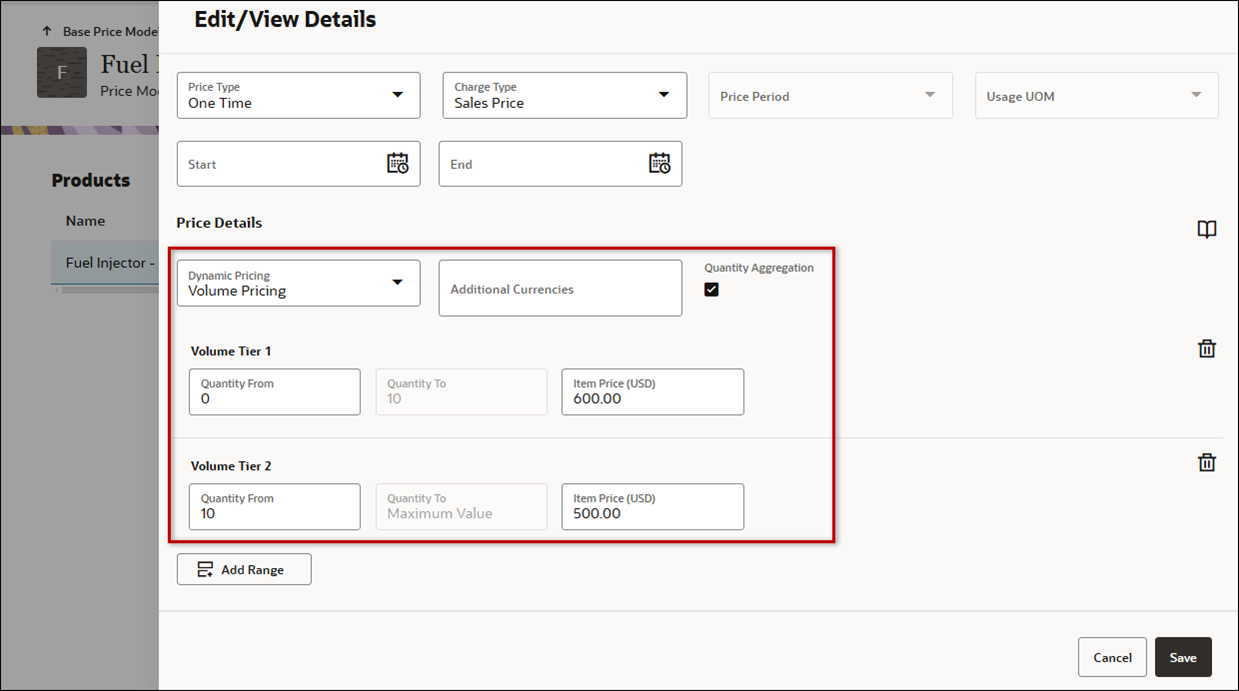Screen dimensions: 1239x691
Task: Select the Fuel Injector product row
Action: pyautogui.click(x=105, y=262)
